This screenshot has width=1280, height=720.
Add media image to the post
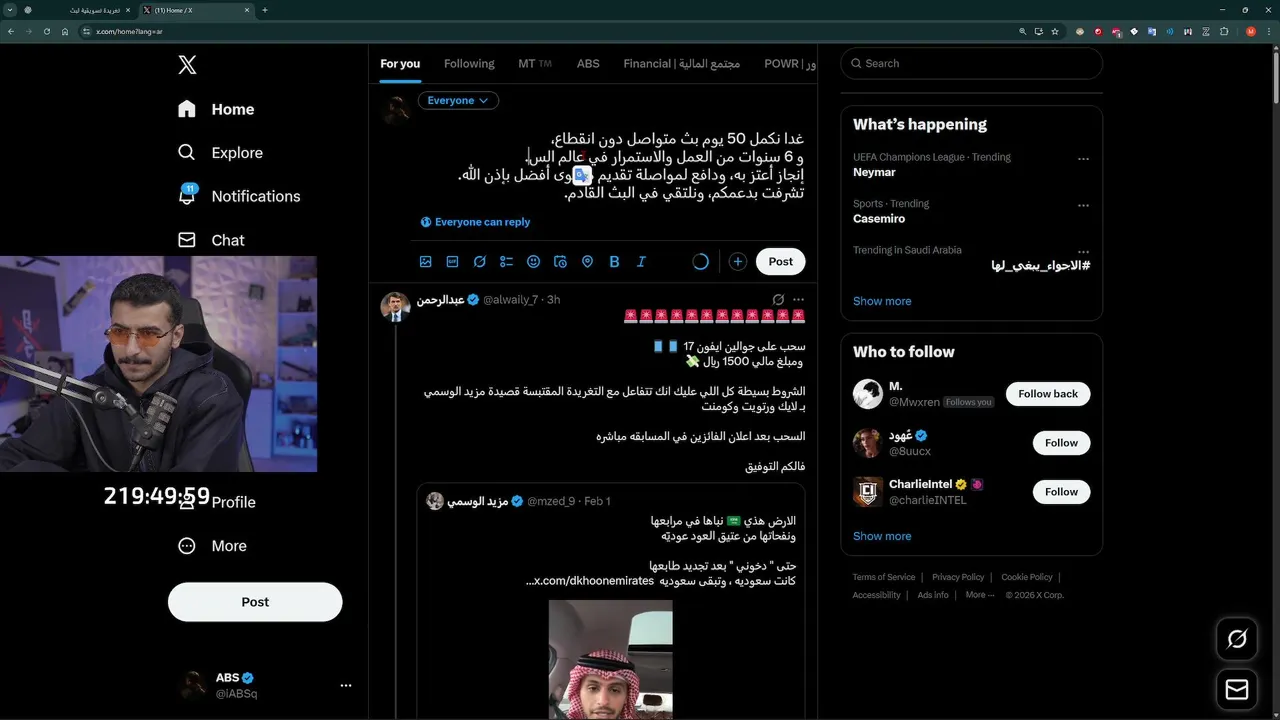(426, 262)
